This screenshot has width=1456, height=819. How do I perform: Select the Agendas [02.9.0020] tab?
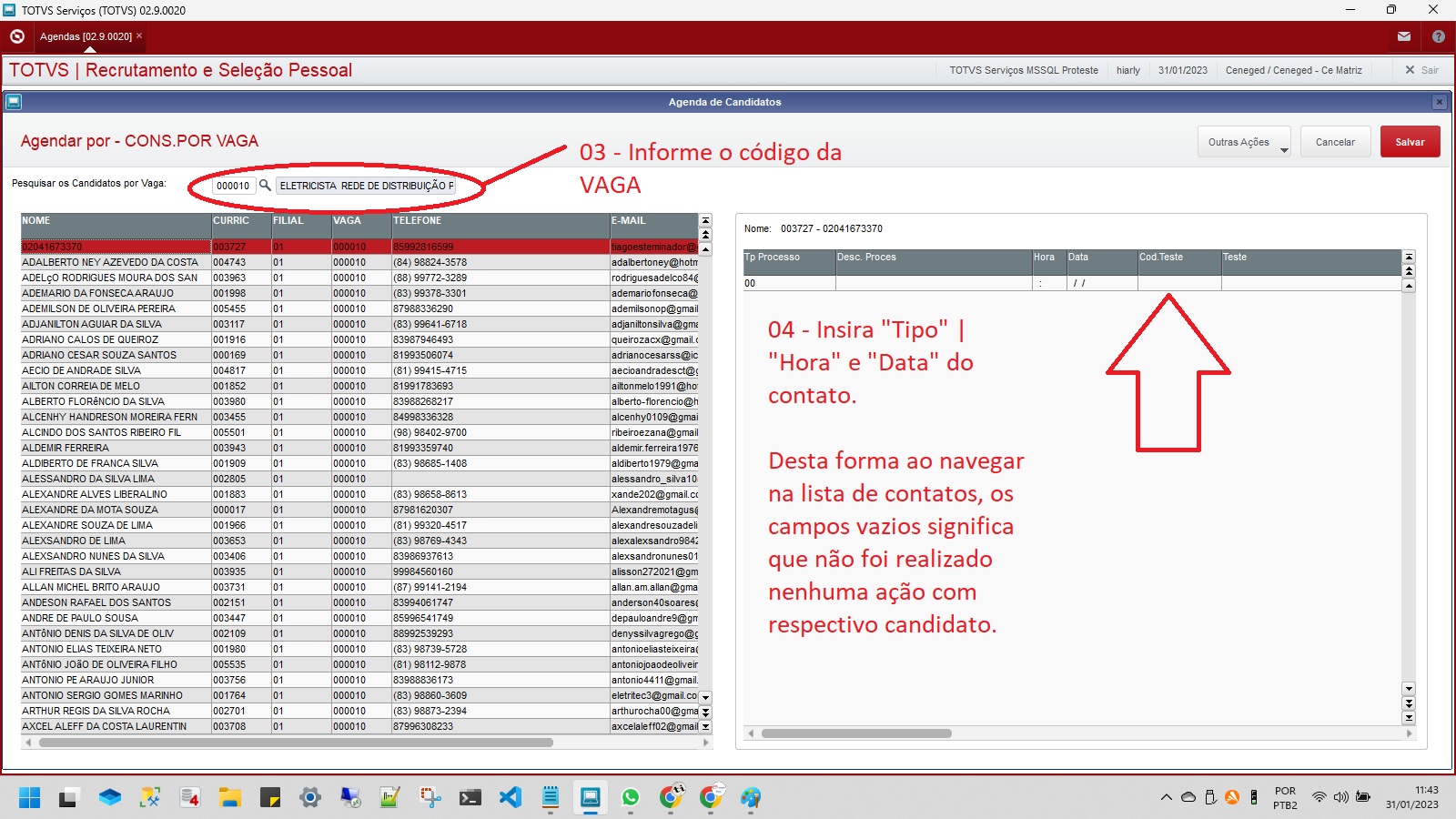[x=86, y=36]
